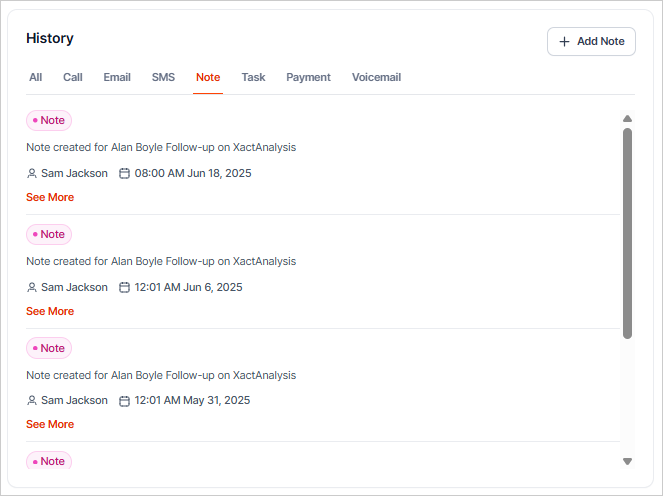This screenshot has width=663, height=496.
Task: Expand the Jun 6 note with See More
Action: [x=50, y=311]
